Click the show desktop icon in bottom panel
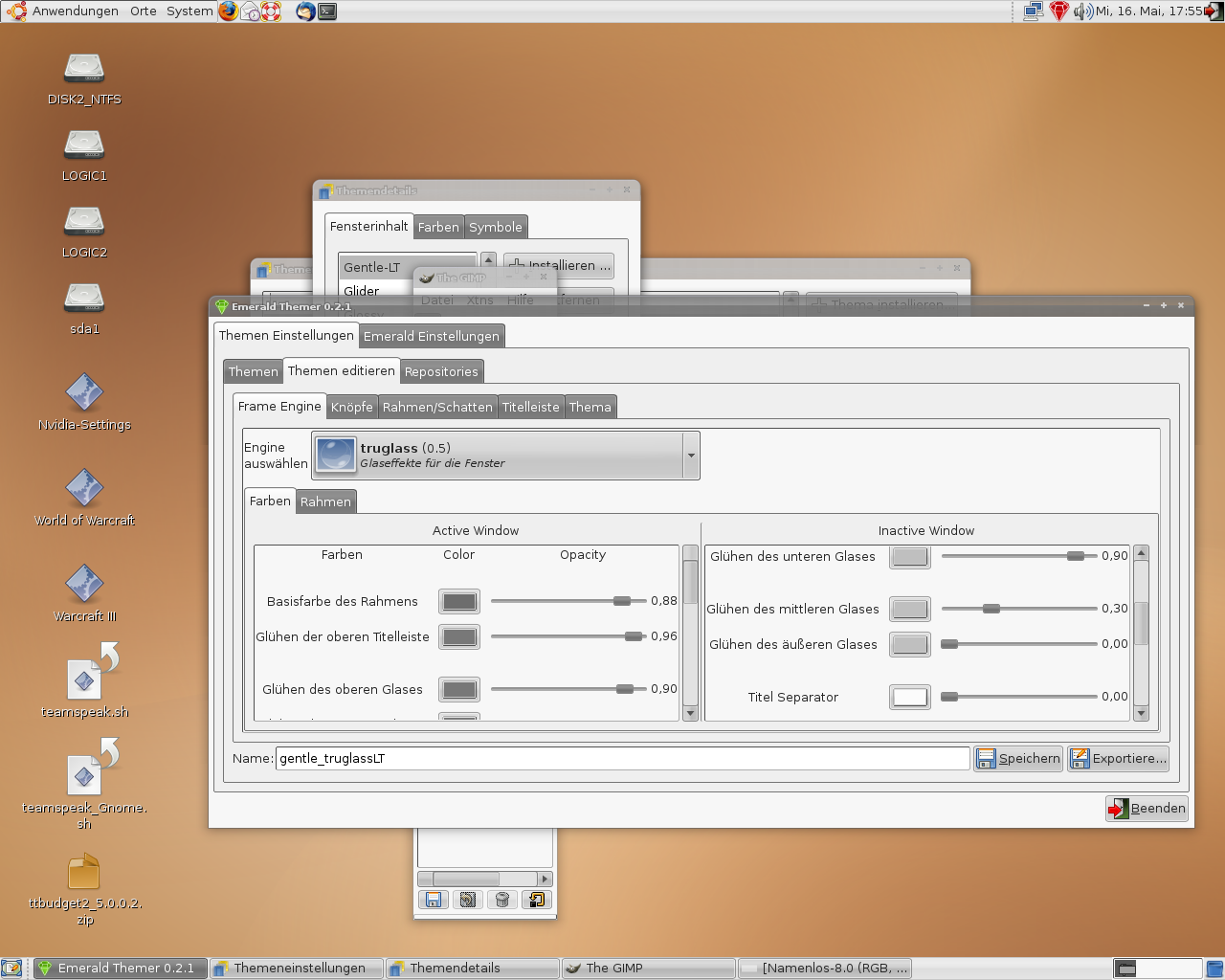The width and height of the screenshot is (1225, 980). [11, 969]
